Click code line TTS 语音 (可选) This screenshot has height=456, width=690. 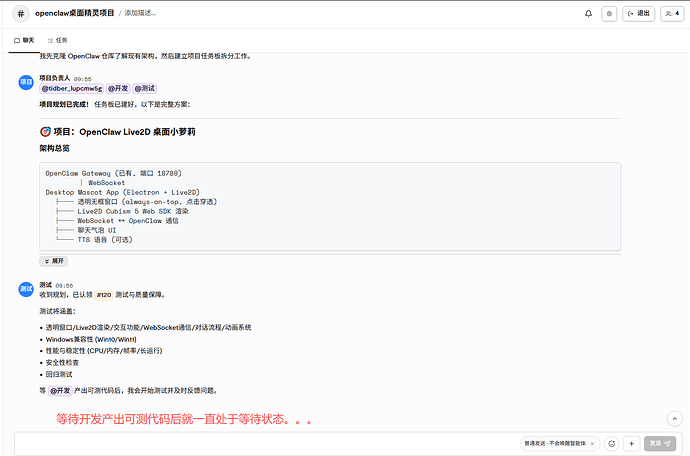(105, 240)
